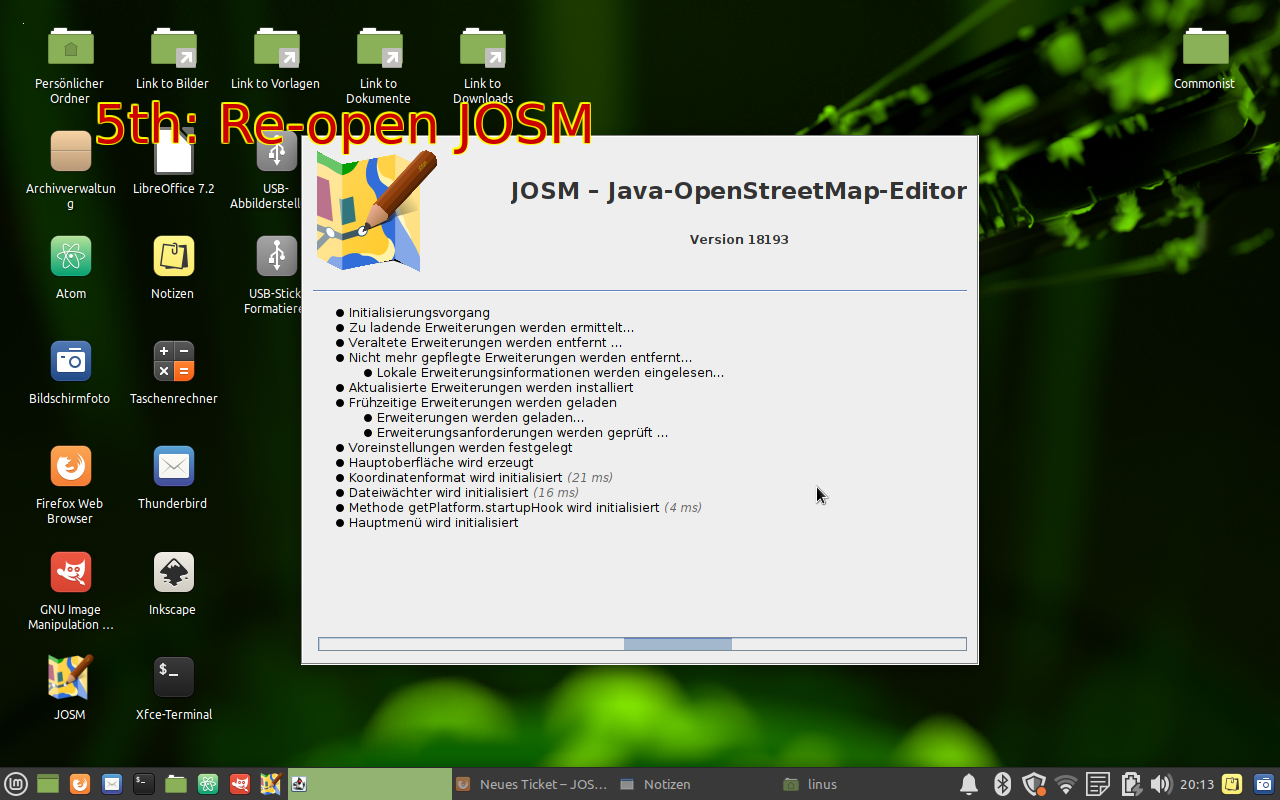Open the USB-Stick Formatierer desktop icon
The width and height of the screenshot is (1280, 800).
point(276,256)
